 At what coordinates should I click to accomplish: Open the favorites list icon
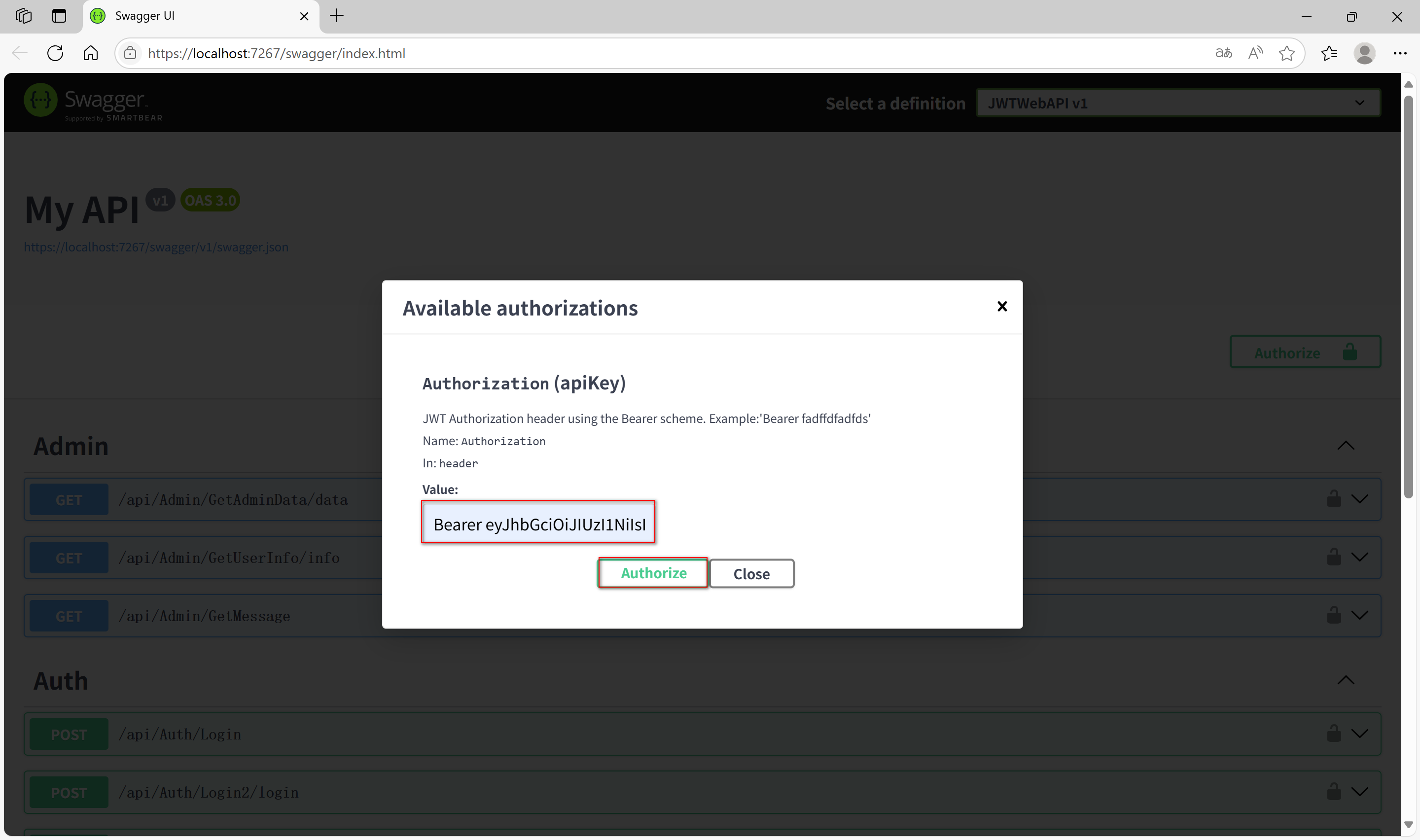[x=1329, y=53]
